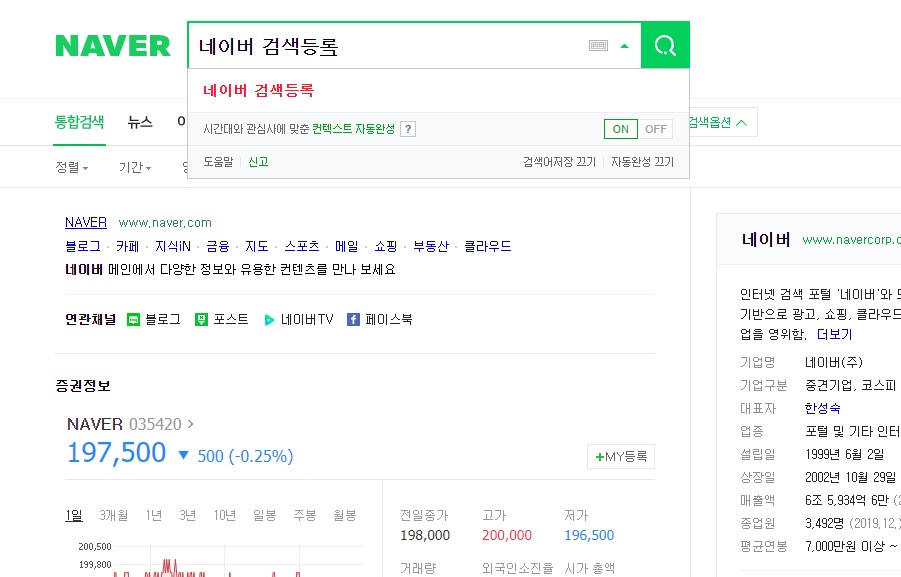
Task: Open the 부동산 sublink
Action: pos(431,246)
